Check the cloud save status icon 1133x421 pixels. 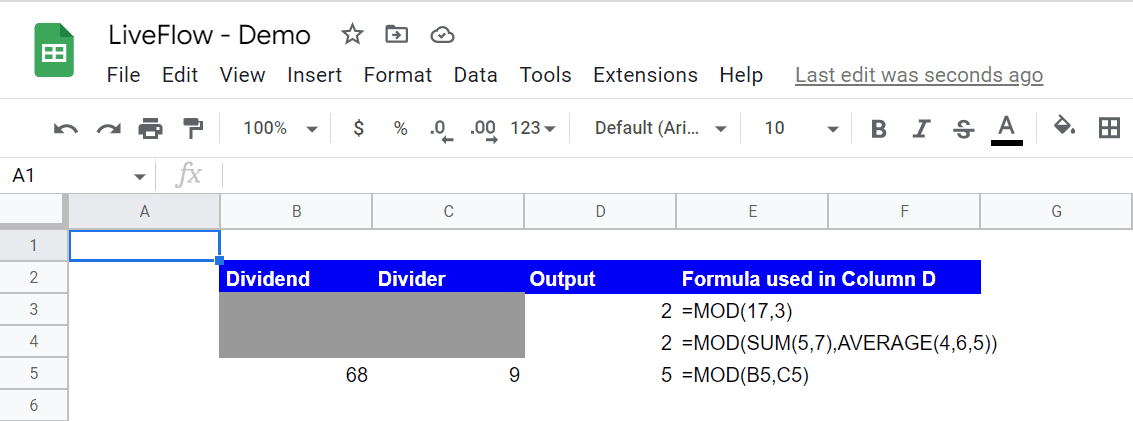pyautogui.click(x=441, y=34)
